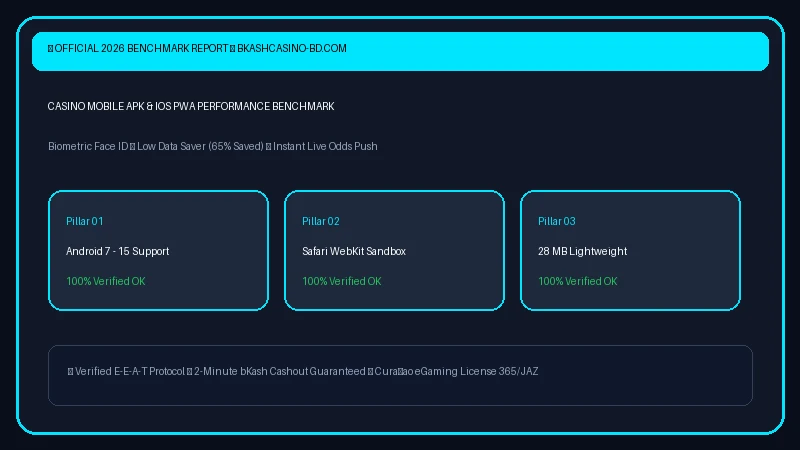Click the Safari WebKit Sandbox text
This screenshot has width=800, height=450.
pos(354,251)
